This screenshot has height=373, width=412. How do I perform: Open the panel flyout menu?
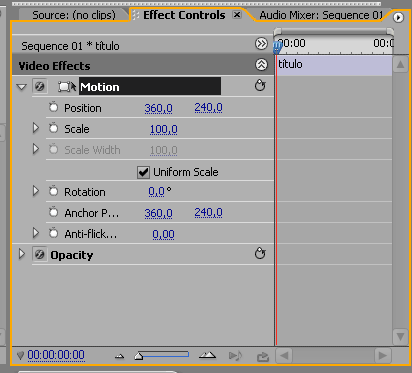[x=398, y=17]
